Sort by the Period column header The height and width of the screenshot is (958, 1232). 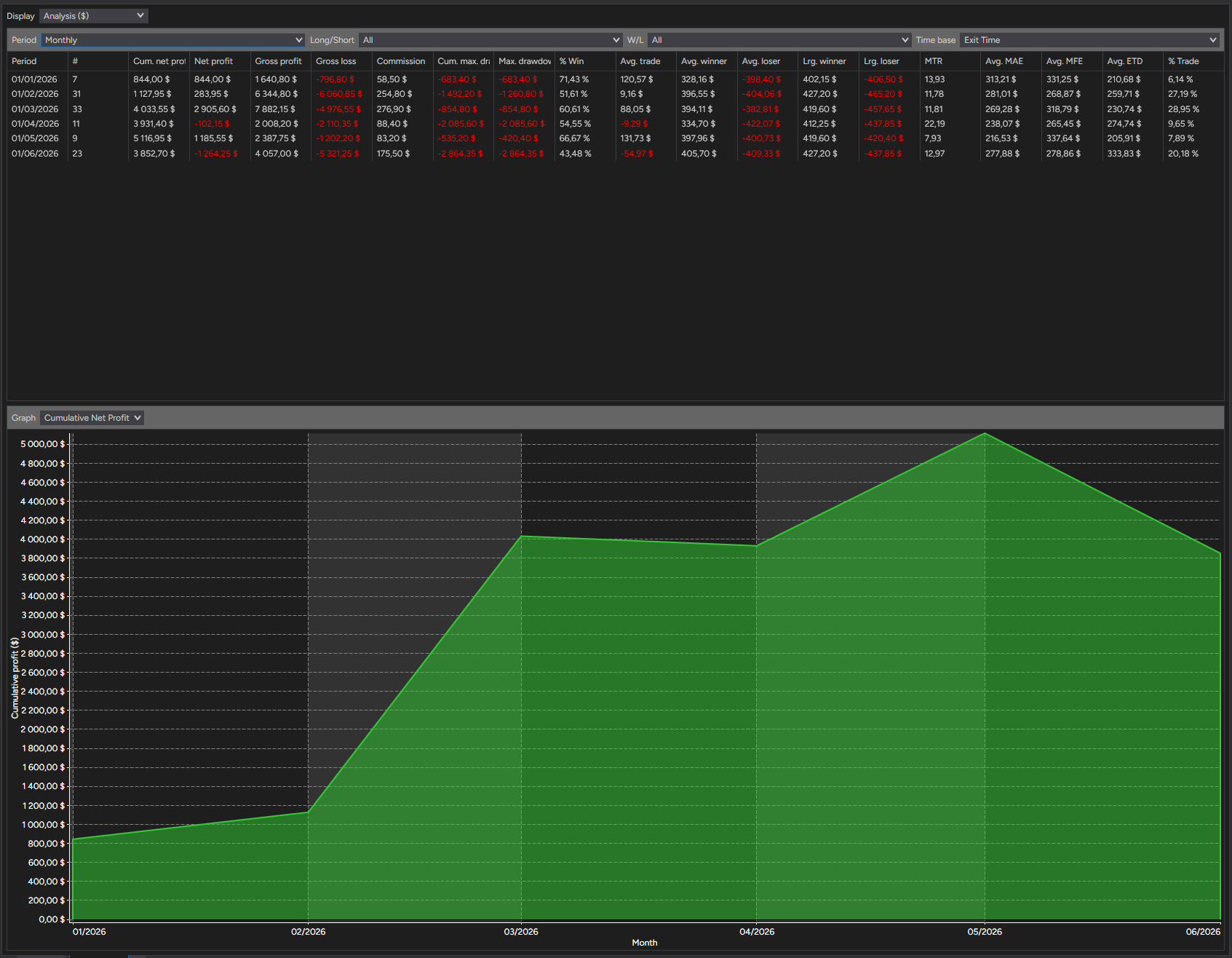click(38, 61)
